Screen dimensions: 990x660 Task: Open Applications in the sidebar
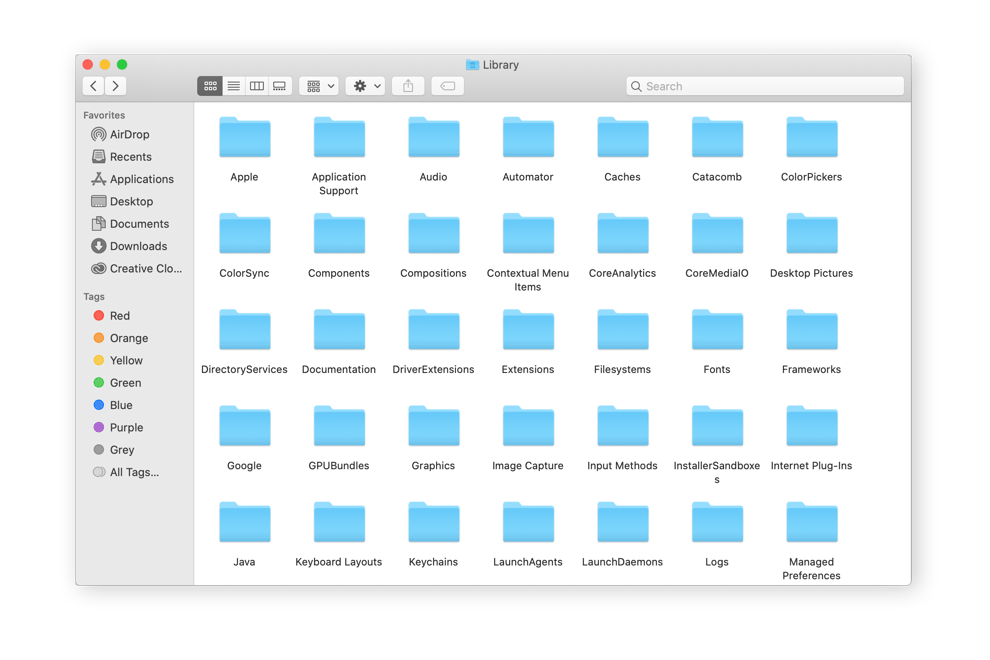point(133,179)
